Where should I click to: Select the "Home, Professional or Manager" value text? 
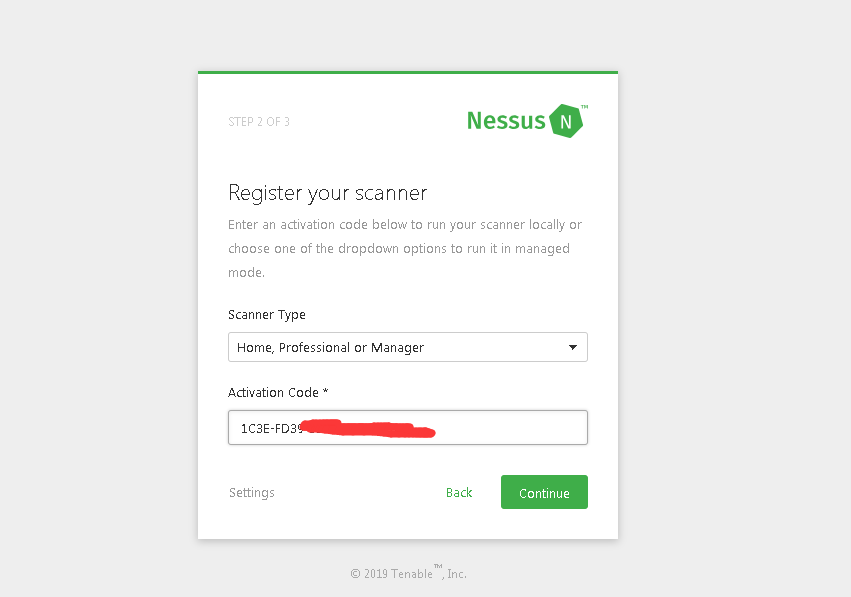tap(330, 347)
